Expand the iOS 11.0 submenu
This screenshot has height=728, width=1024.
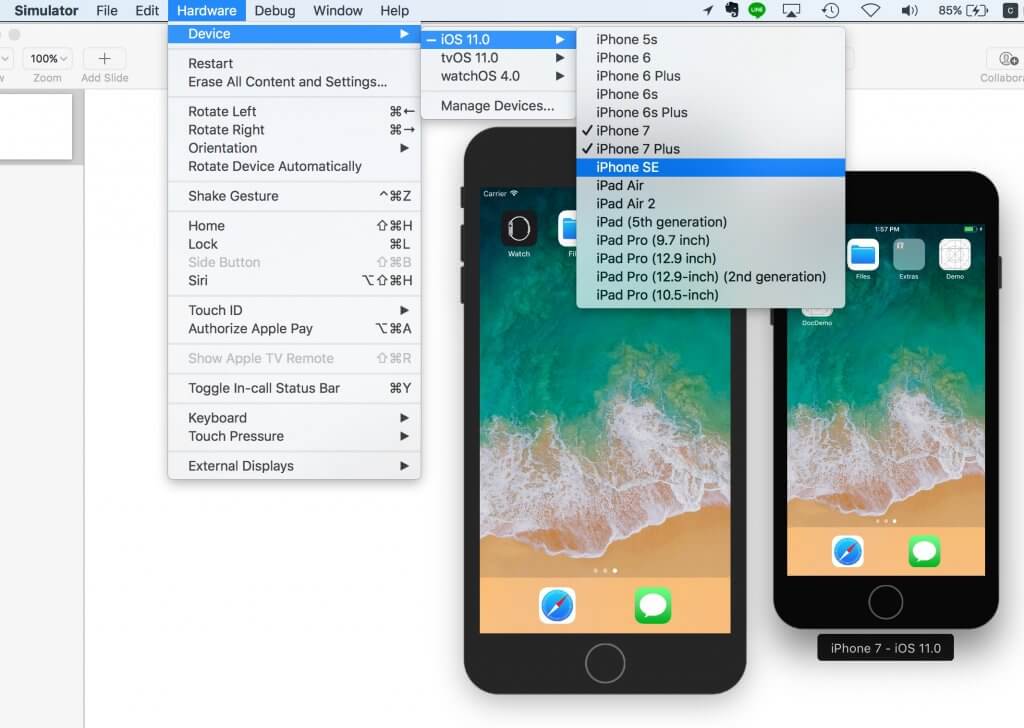pyautogui.click(x=498, y=39)
